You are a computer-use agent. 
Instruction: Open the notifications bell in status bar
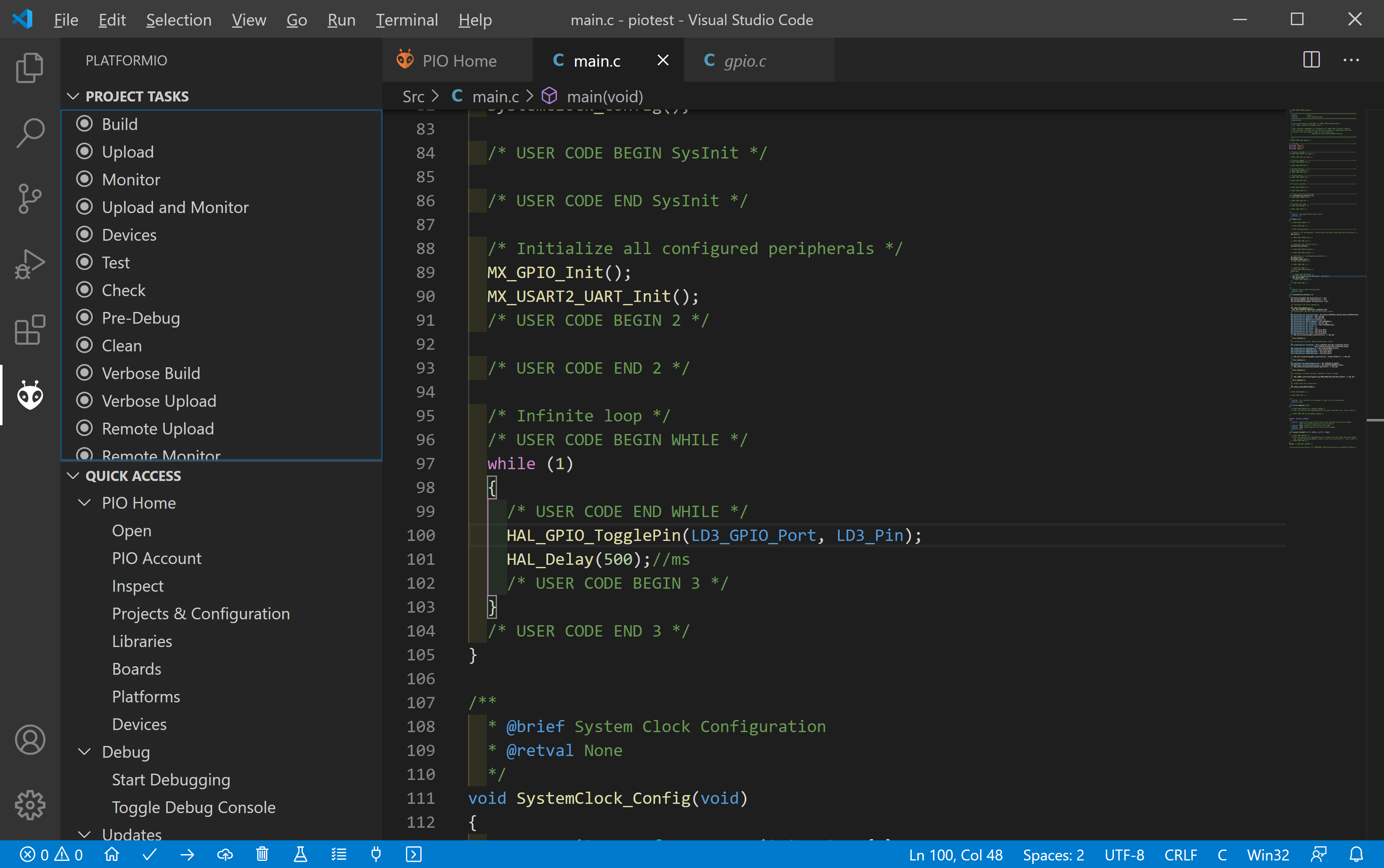(1356, 854)
